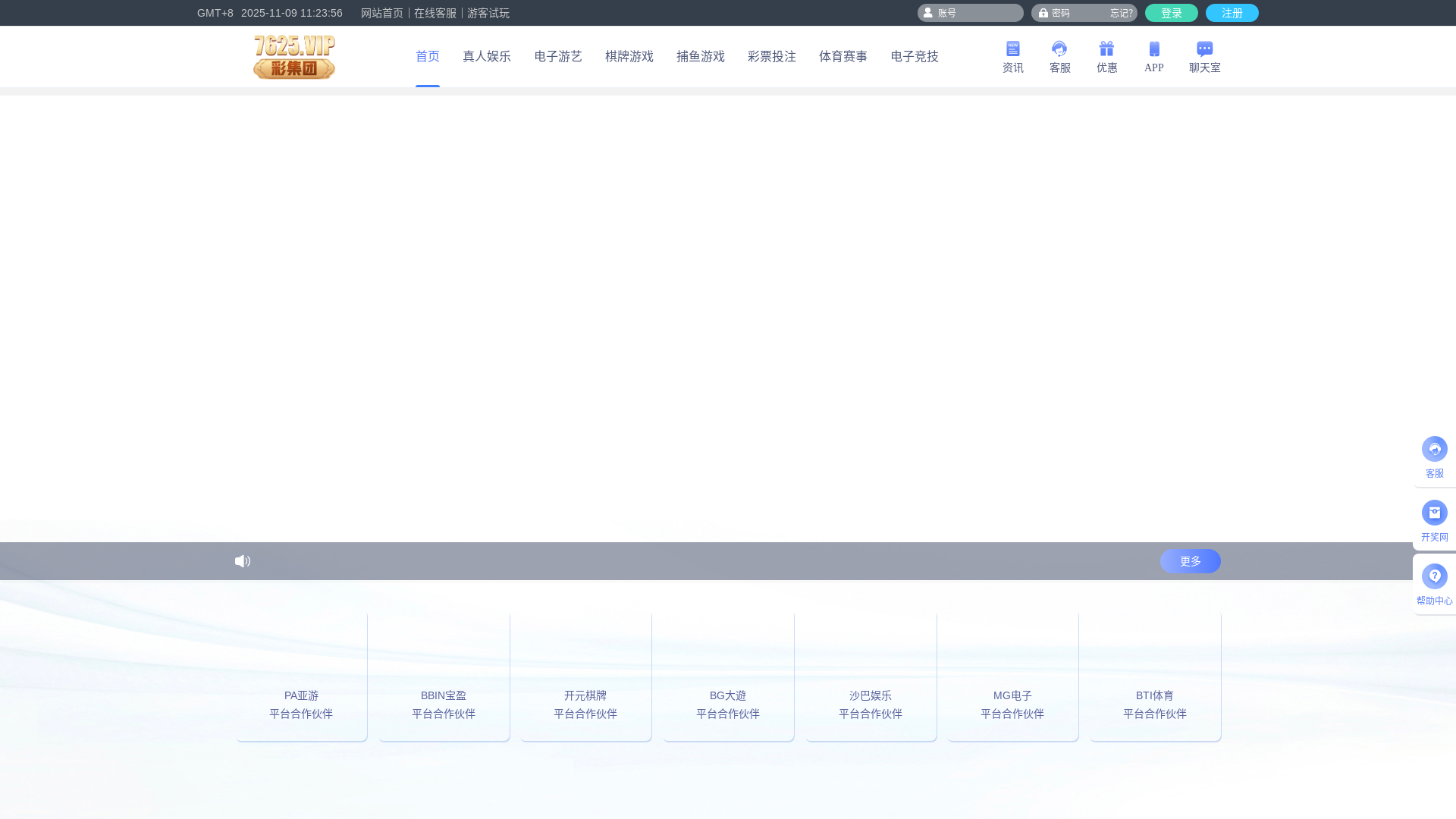
Task: Click the 在线客服 link
Action: click(435, 13)
